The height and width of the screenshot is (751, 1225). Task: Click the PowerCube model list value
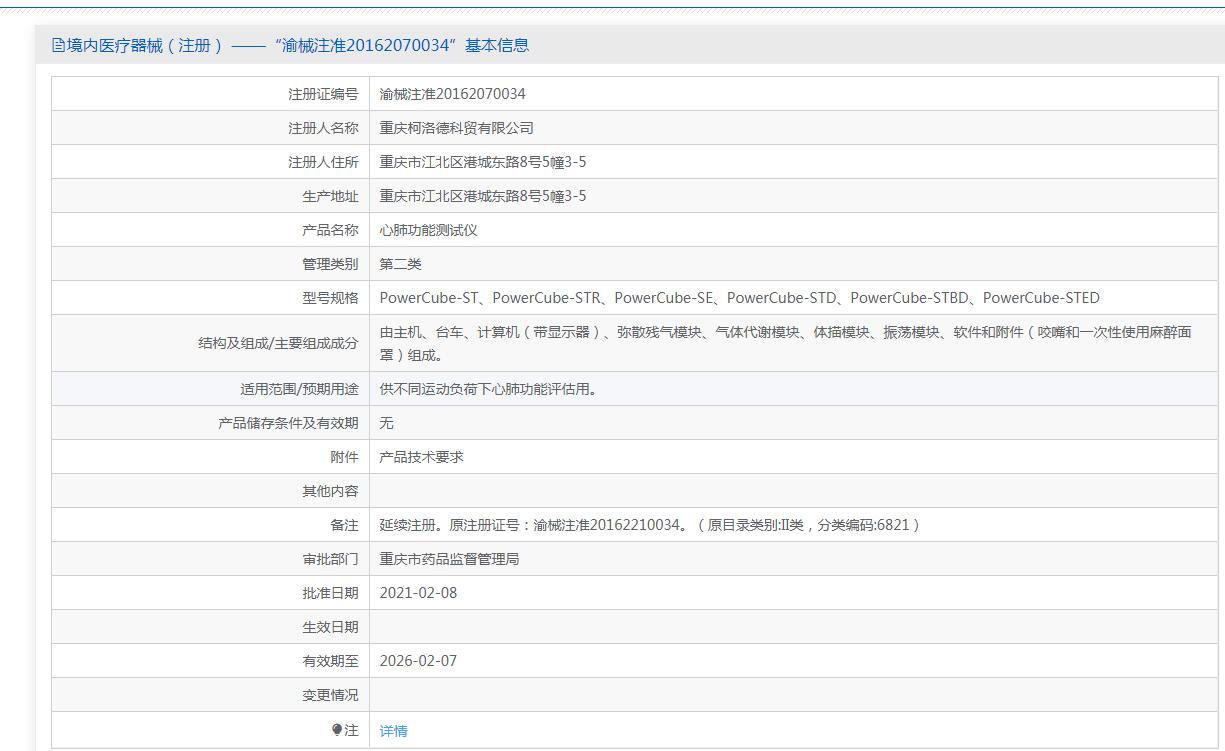click(x=739, y=298)
